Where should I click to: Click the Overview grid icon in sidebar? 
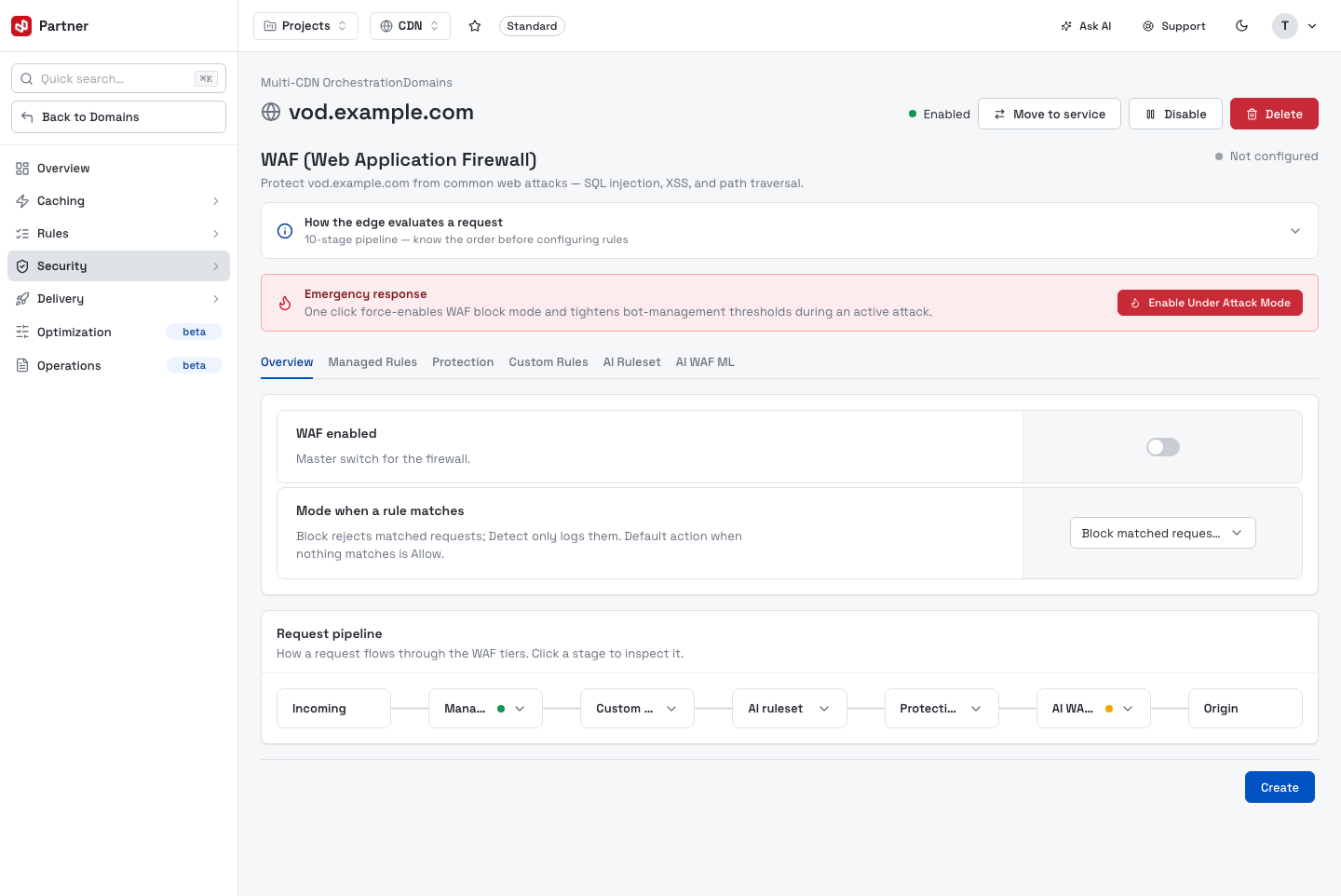click(22, 169)
